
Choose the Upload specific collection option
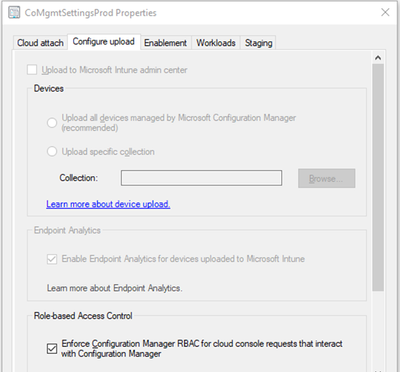click(x=52, y=152)
